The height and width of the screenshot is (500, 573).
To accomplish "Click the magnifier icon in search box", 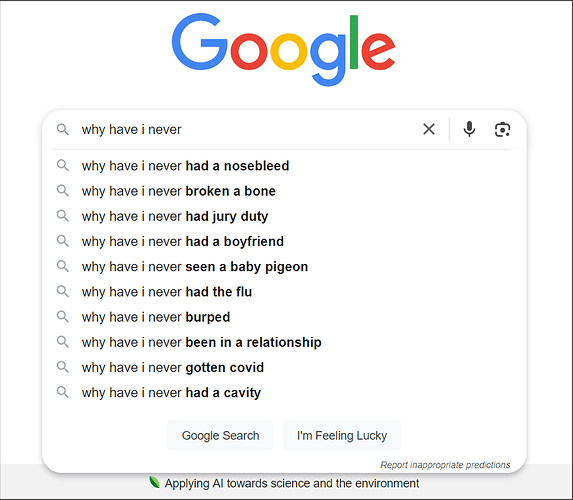I will point(63,129).
